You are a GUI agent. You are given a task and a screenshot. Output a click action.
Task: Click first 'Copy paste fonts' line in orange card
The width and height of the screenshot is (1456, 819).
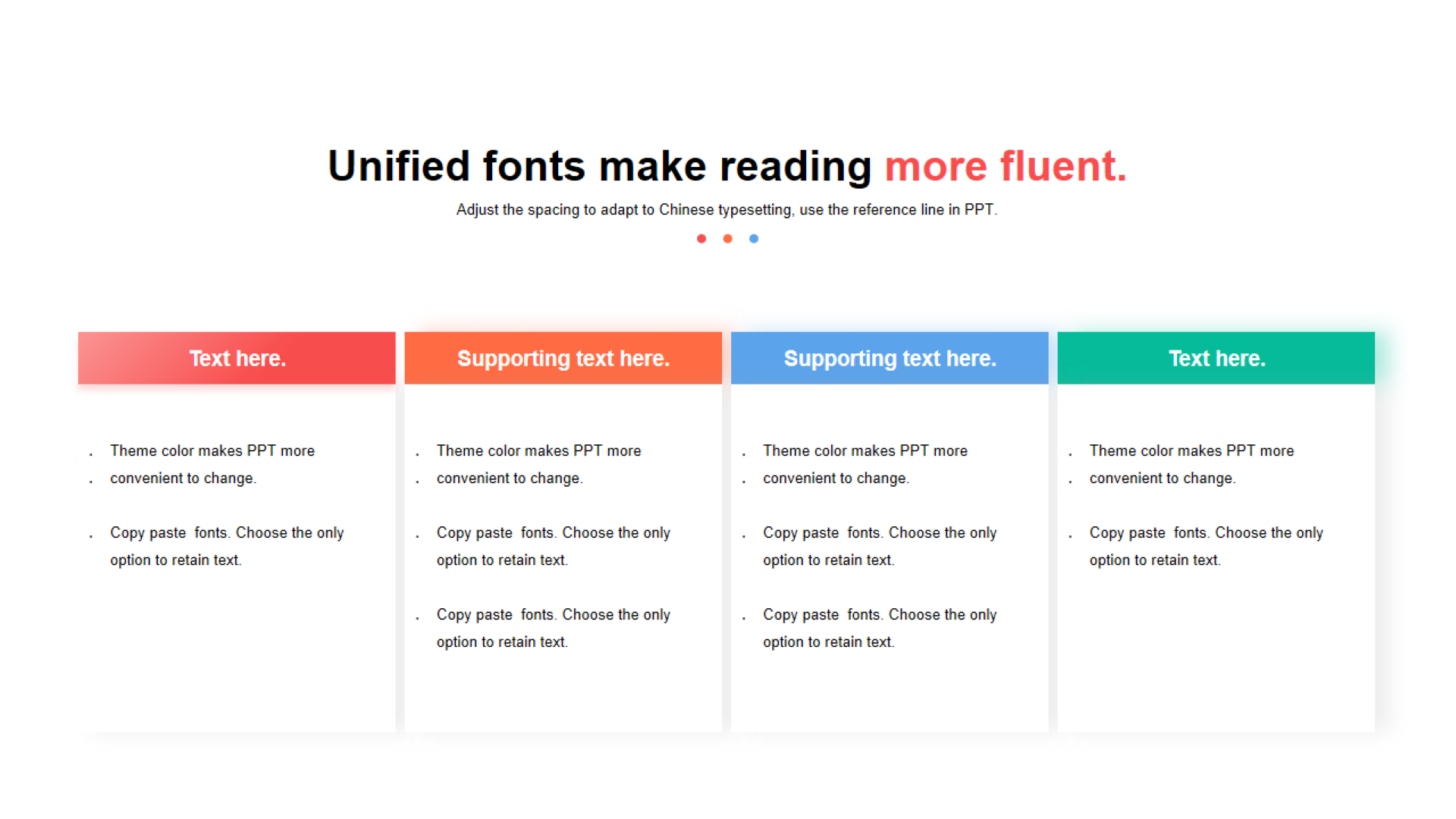554,533
